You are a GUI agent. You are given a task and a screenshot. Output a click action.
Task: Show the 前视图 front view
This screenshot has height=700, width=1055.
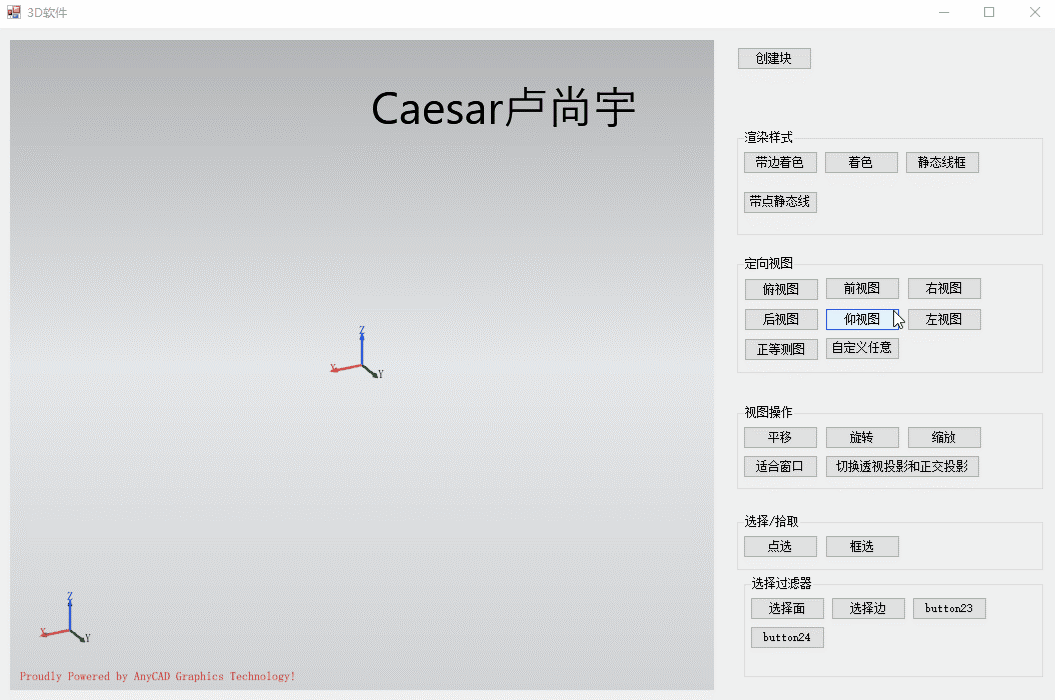[862, 288]
